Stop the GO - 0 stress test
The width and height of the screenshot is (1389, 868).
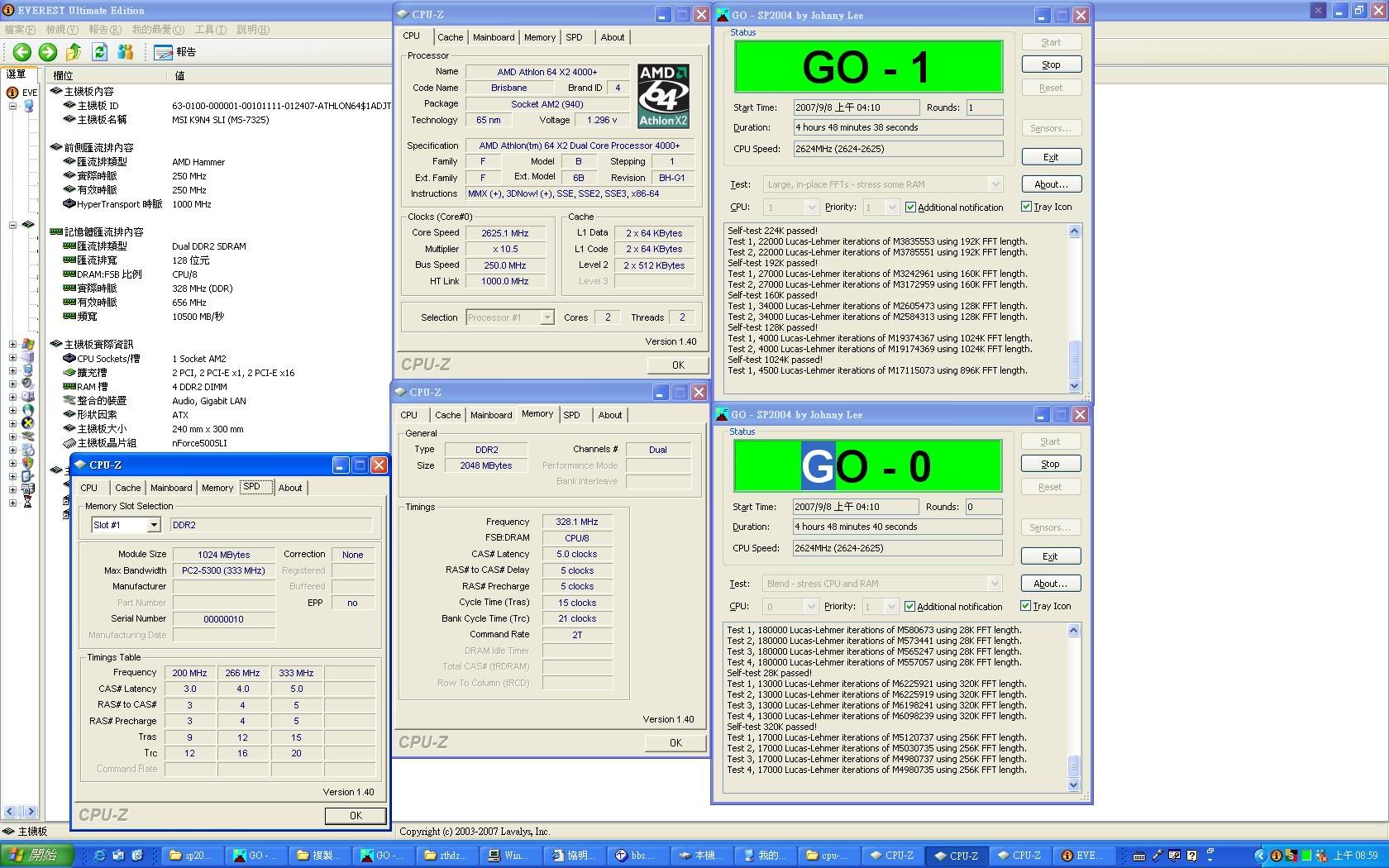coord(1050,464)
